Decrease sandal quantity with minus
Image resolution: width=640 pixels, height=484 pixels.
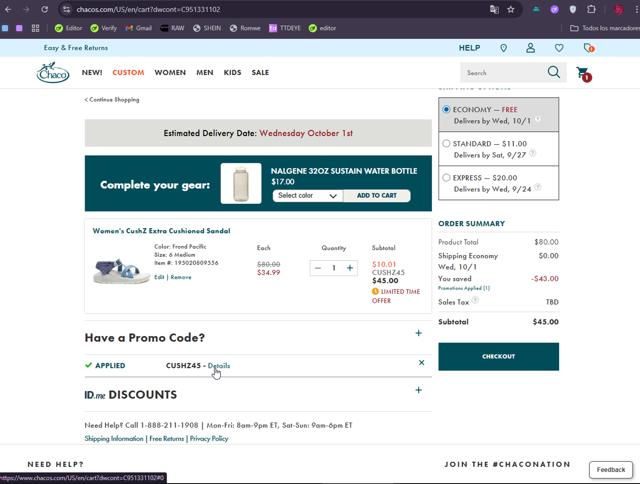318,268
